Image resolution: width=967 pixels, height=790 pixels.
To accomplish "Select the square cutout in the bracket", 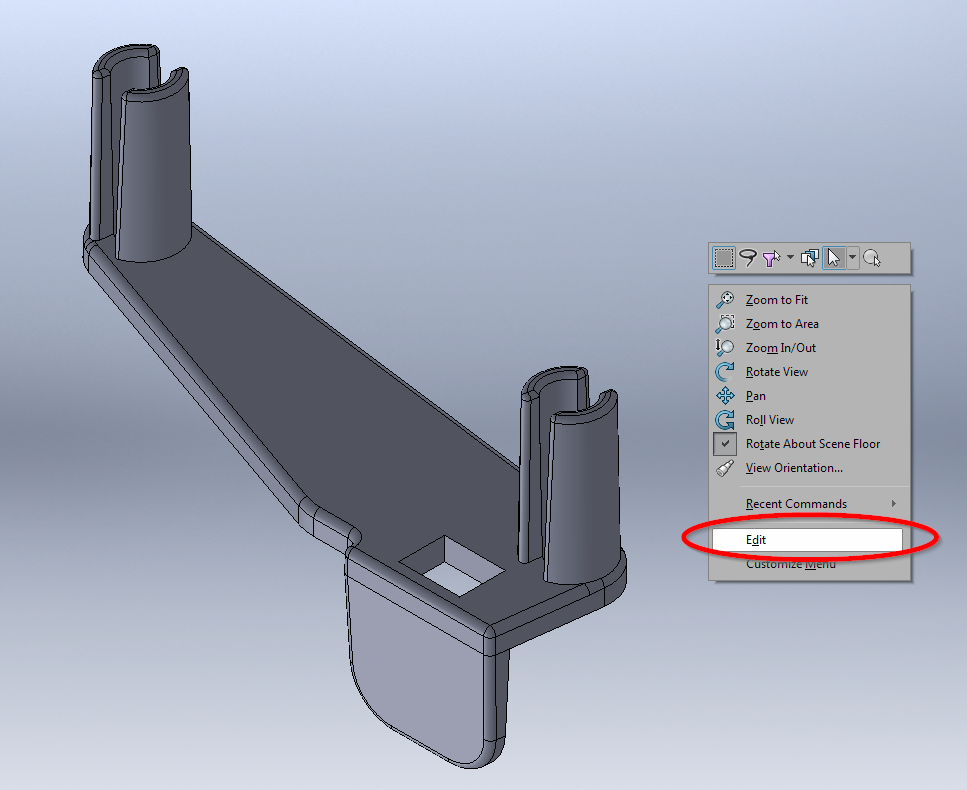I will click(x=452, y=567).
